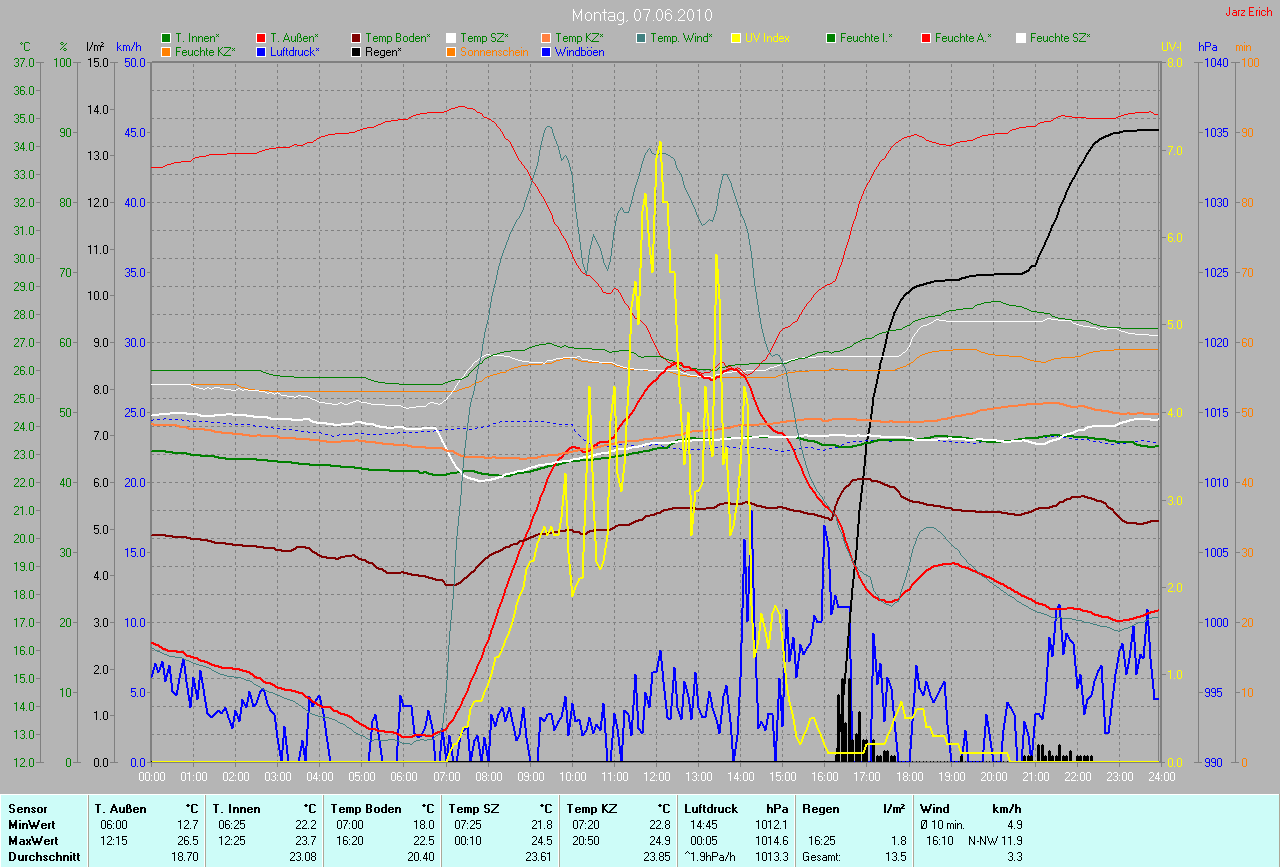The width and height of the screenshot is (1280, 867).
Task: Click the blue Luftdruck legend swatch
Action: 261,51
